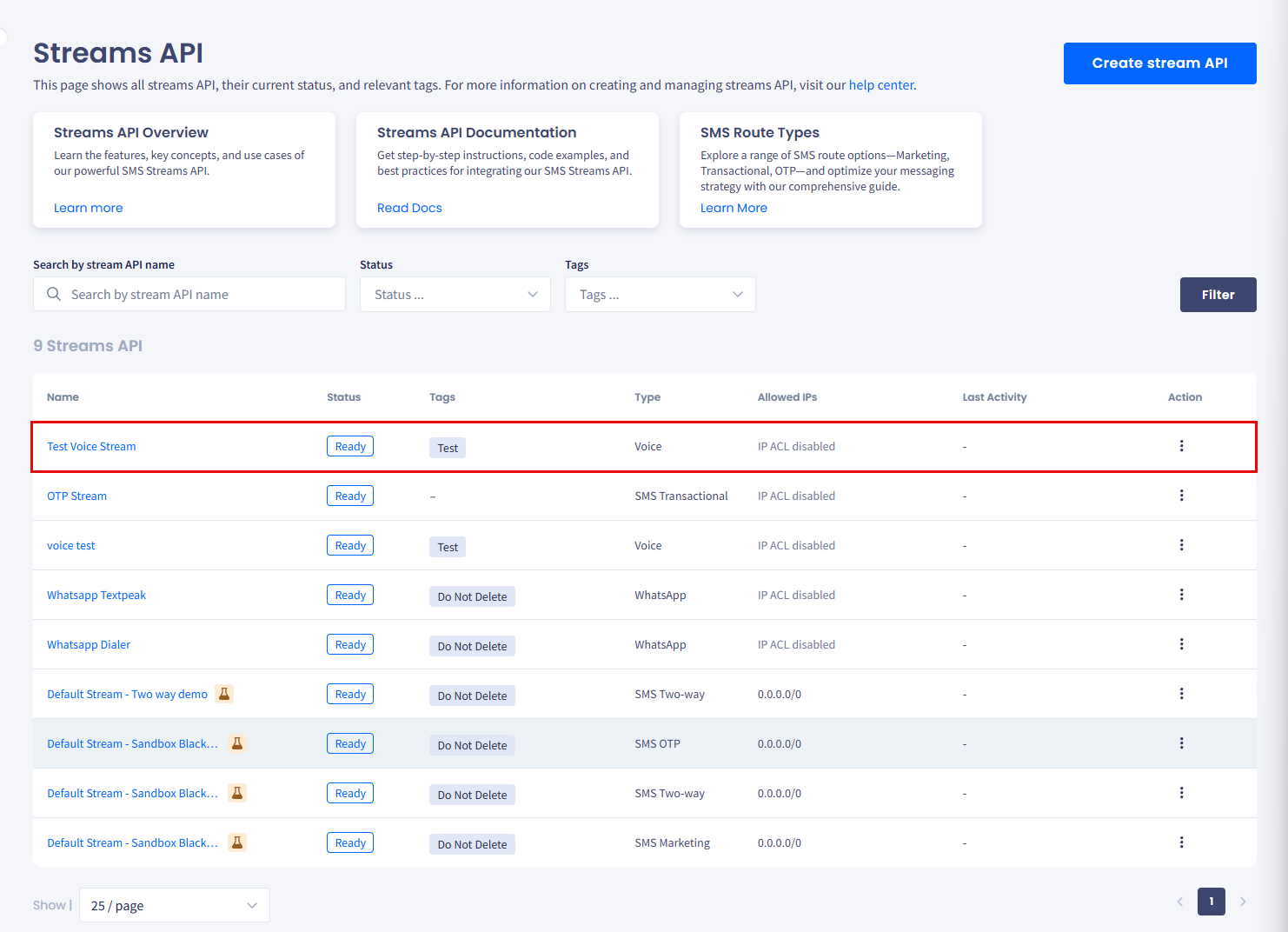
Task: Click Do Not Delete tag for Whatsapp Textpeak
Action: (472, 596)
